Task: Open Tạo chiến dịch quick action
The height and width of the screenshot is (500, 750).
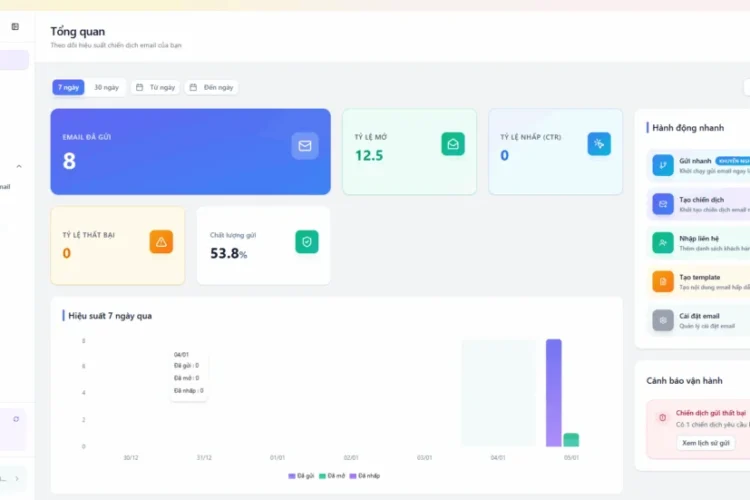Action: click(x=698, y=204)
